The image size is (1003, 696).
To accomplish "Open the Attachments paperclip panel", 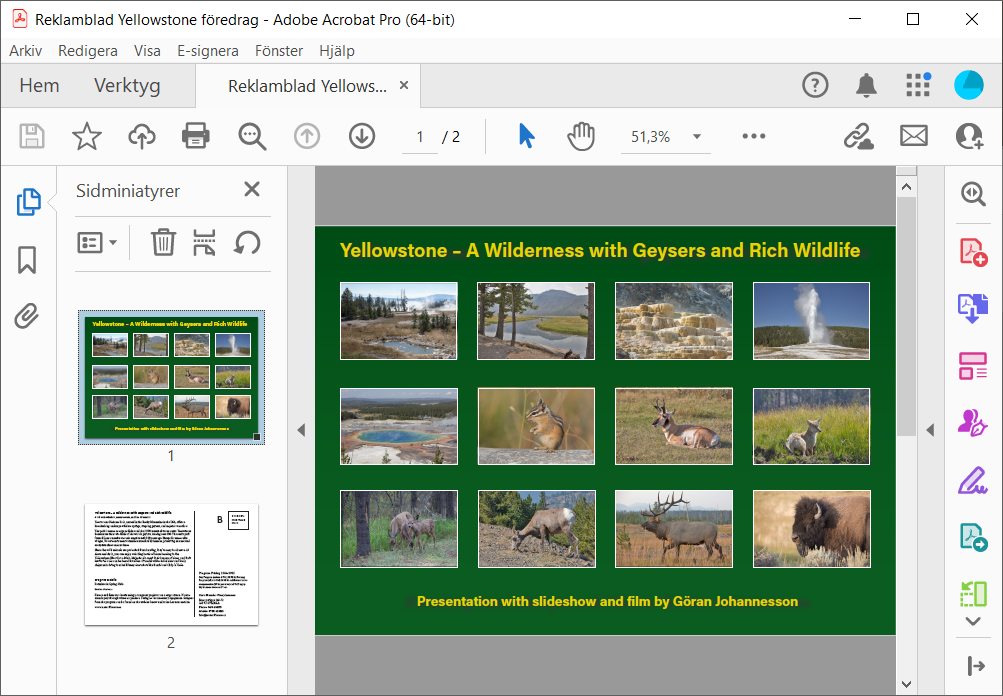I will [27, 317].
